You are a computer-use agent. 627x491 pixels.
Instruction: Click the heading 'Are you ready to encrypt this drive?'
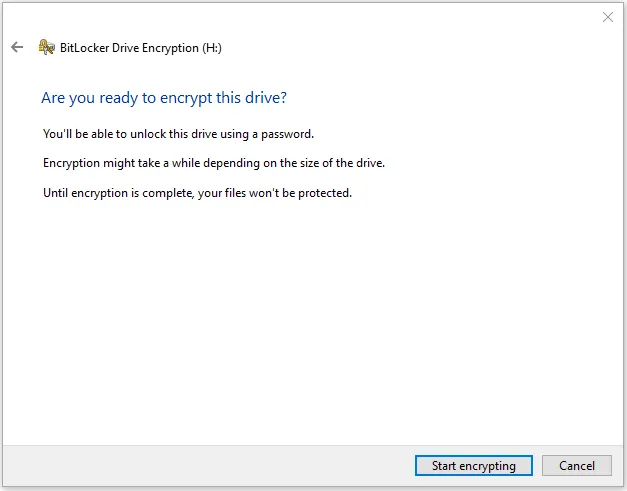[x=164, y=98]
